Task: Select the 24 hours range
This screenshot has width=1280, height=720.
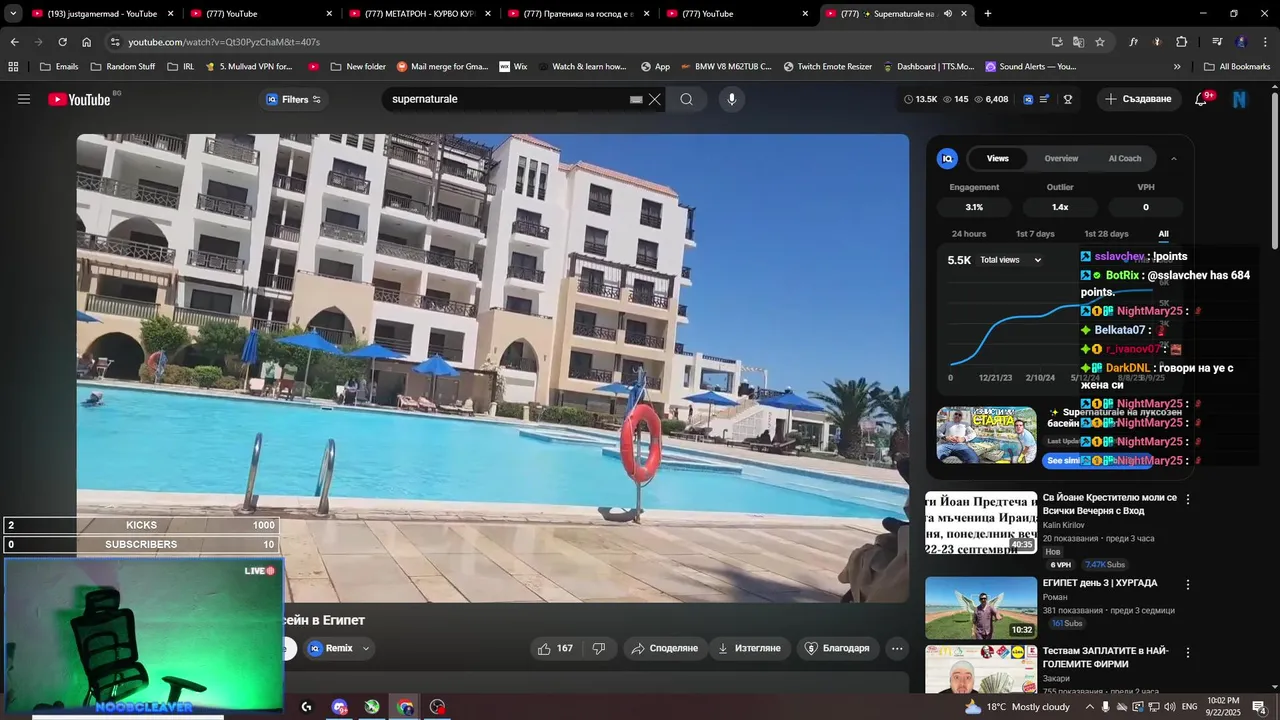Action: 969,234
